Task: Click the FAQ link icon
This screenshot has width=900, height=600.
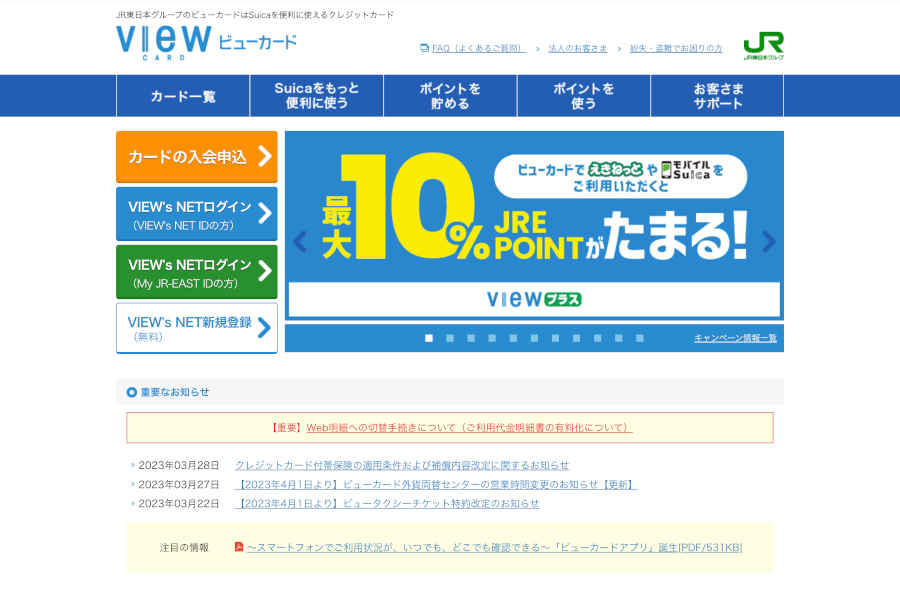Action: tap(424, 48)
